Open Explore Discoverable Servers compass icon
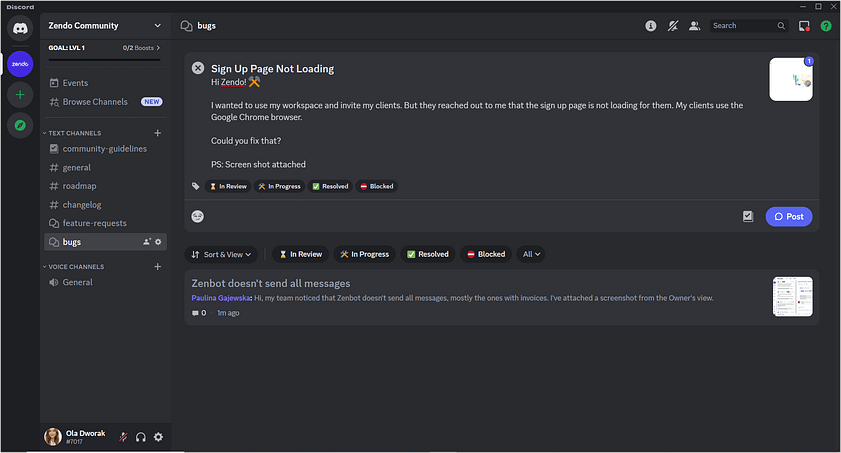 [x=20, y=125]
